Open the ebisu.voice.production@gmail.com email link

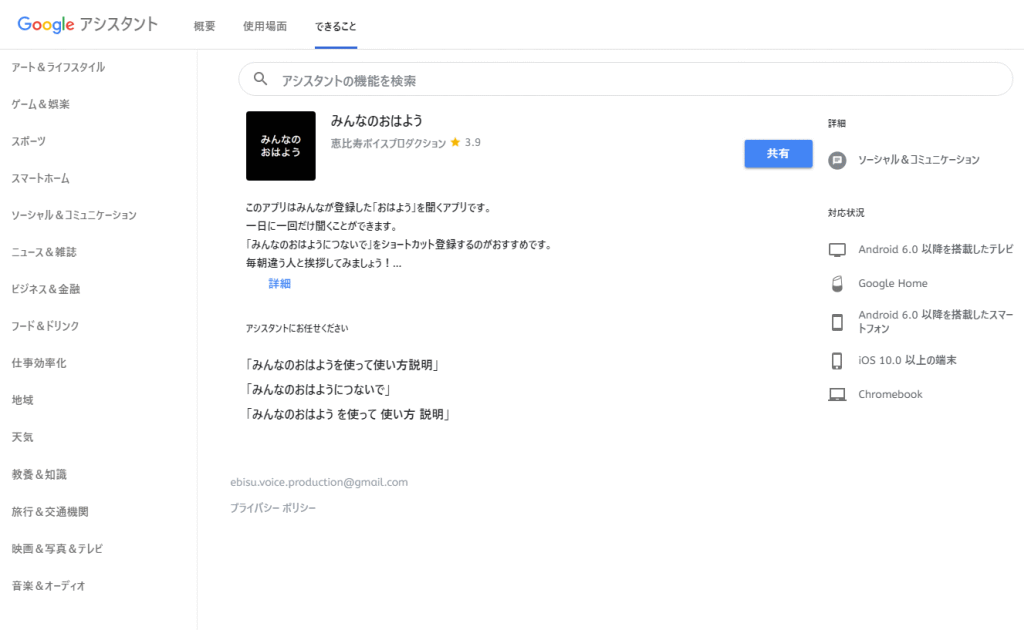[319, 482]
